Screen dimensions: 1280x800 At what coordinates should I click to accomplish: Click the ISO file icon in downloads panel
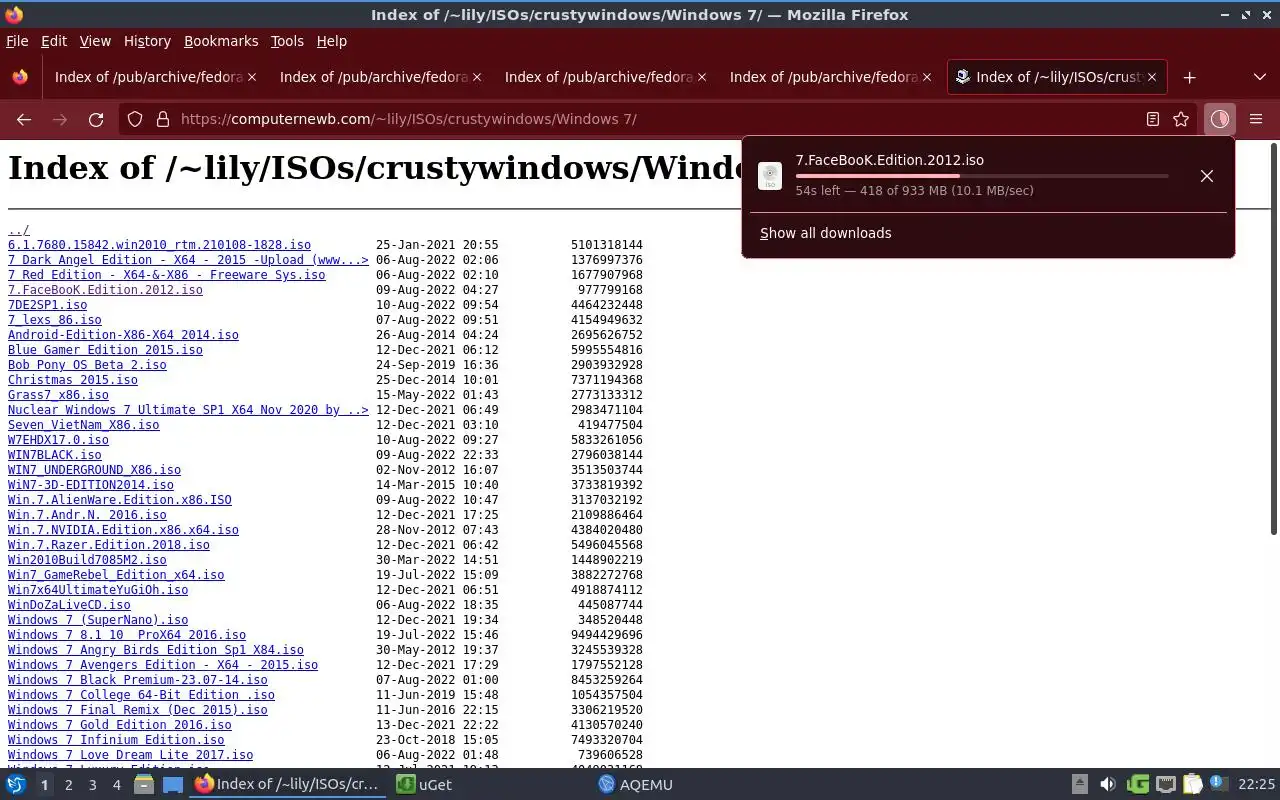click(770, 176)
